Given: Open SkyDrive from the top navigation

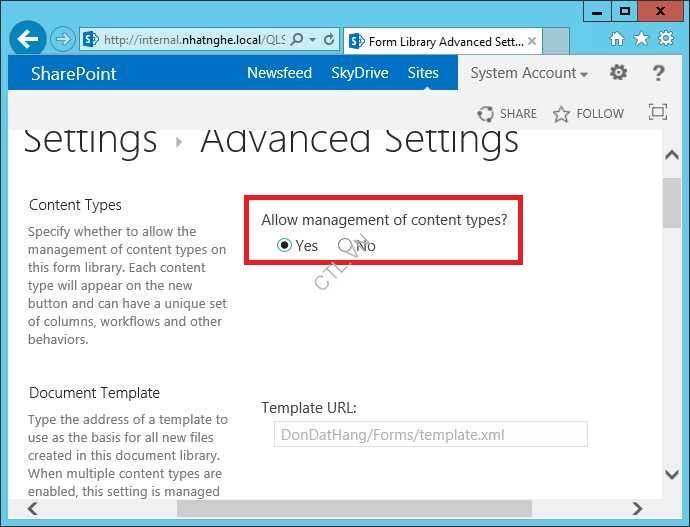Looking at the screenshot, I should 359,73.
